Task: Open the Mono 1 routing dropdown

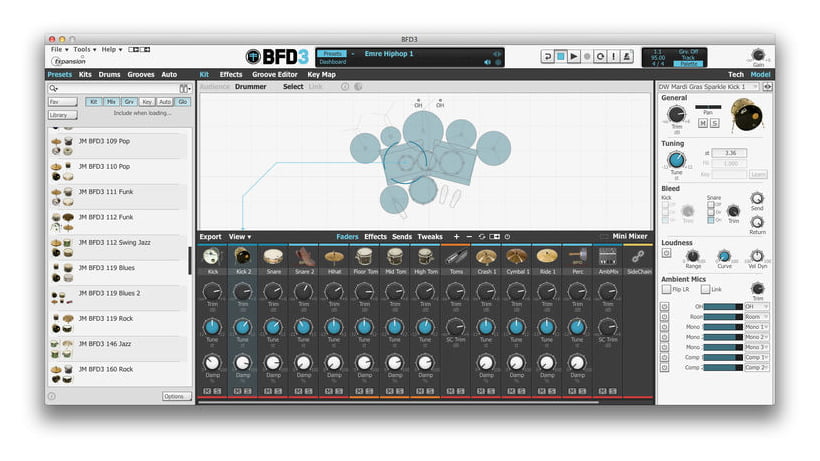Action: (x=756, y=327)
